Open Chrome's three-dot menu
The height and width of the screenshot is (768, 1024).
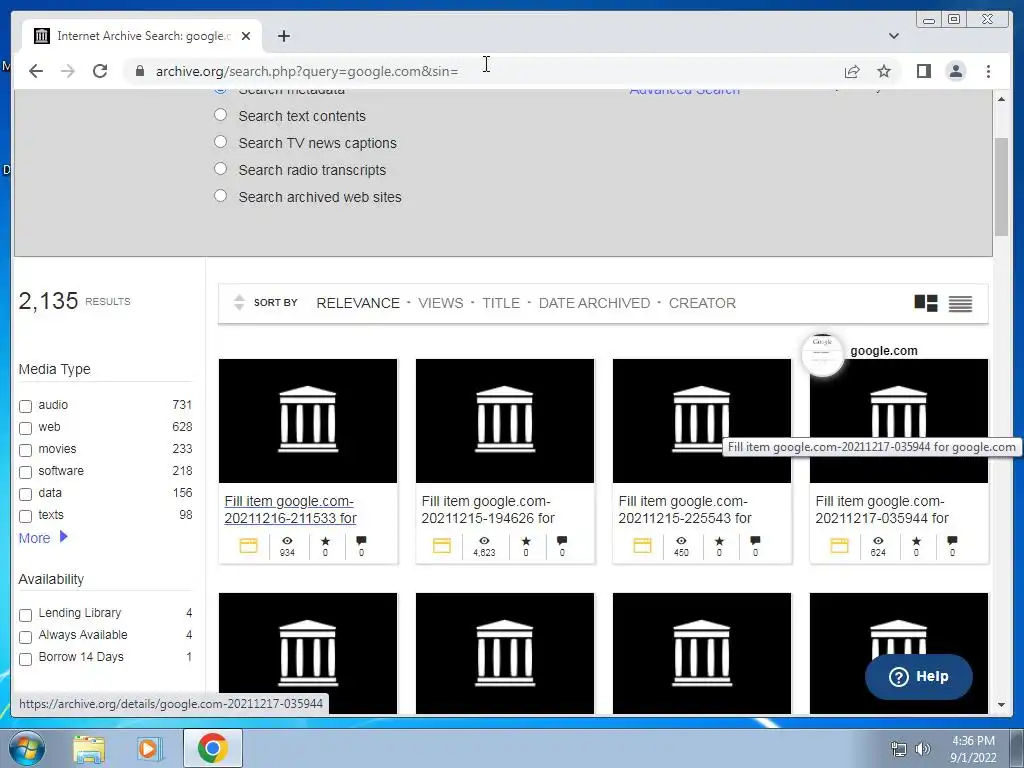(988, 71)
